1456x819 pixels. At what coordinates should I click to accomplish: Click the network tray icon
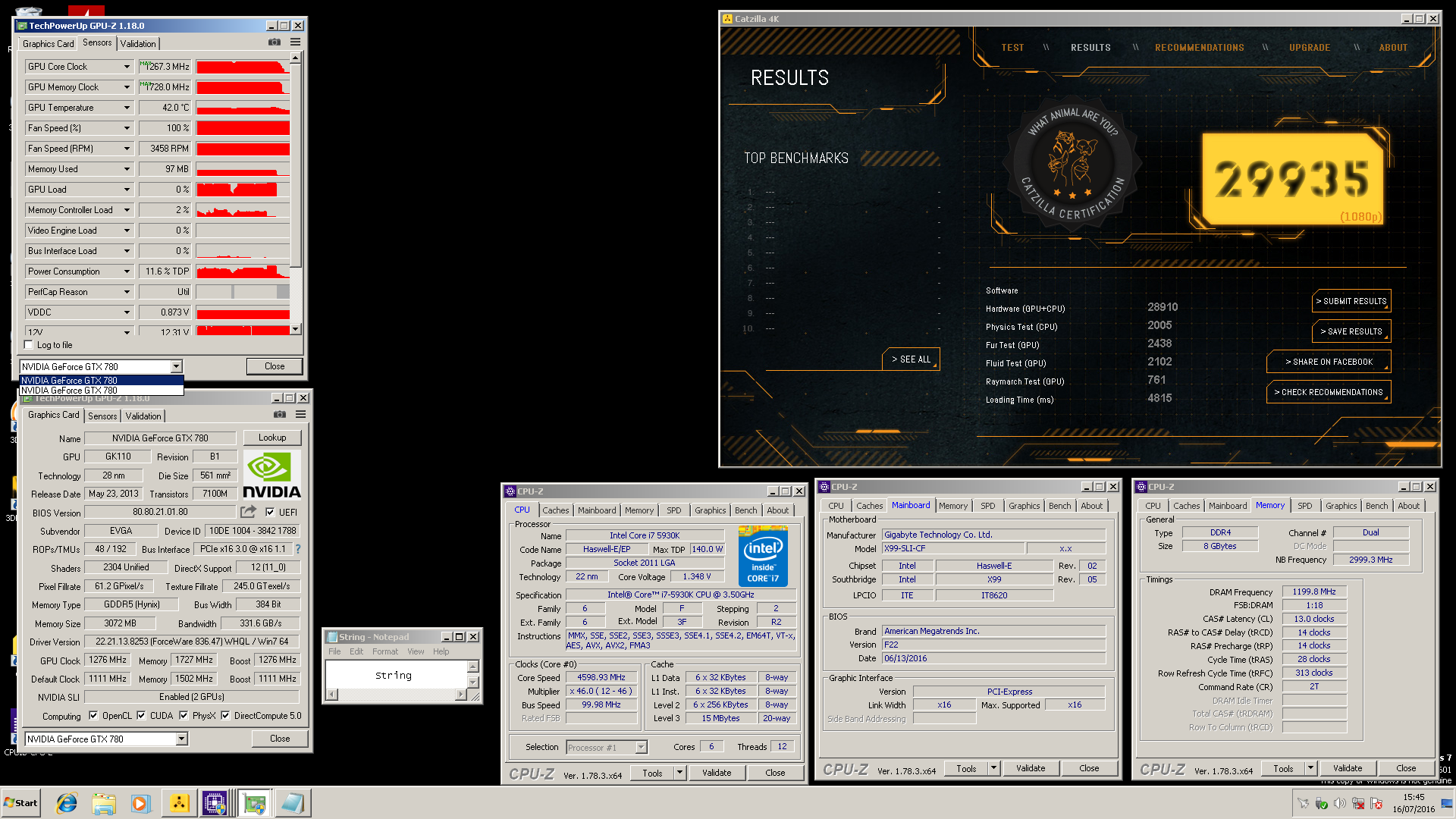(x=1358, y=803)
